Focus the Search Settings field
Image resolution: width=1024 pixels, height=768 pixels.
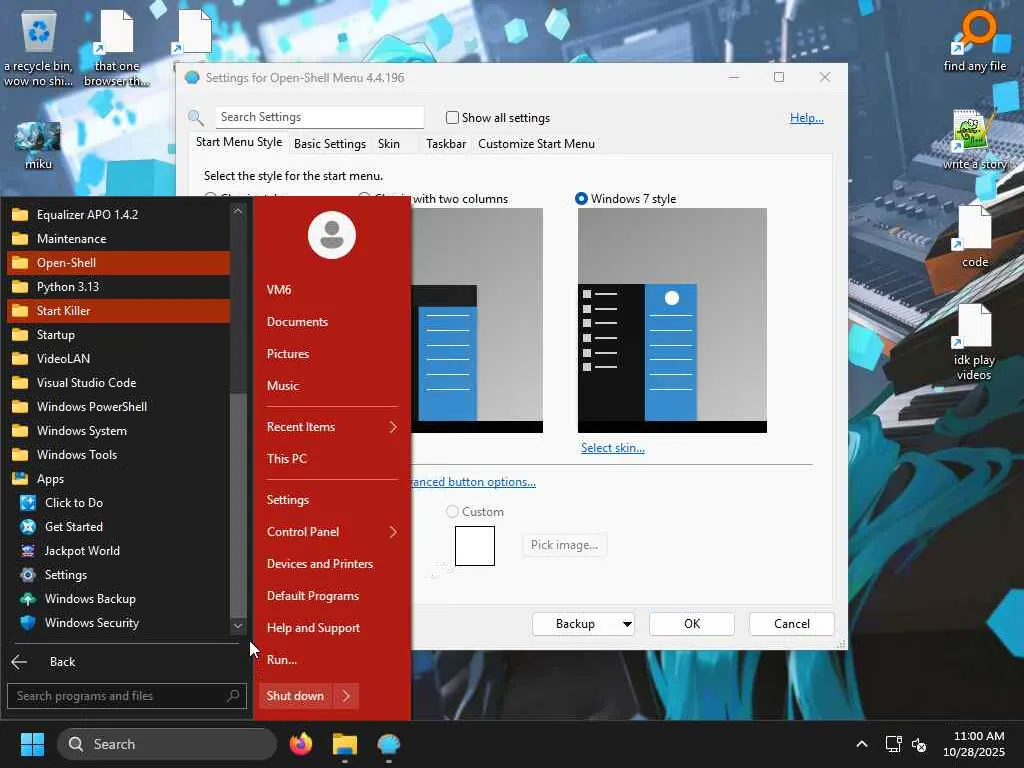coord(319,117)
